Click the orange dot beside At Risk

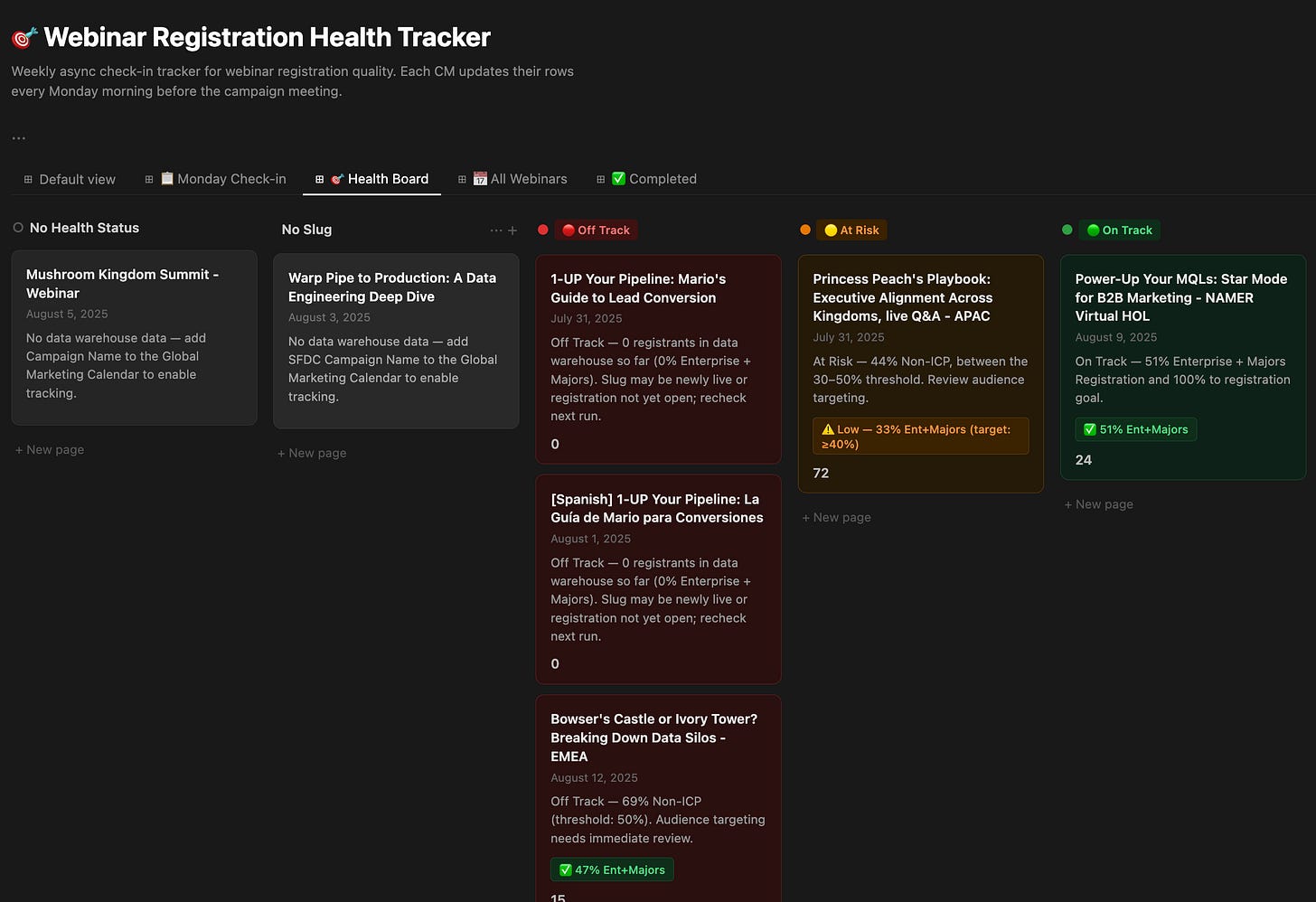805,230
